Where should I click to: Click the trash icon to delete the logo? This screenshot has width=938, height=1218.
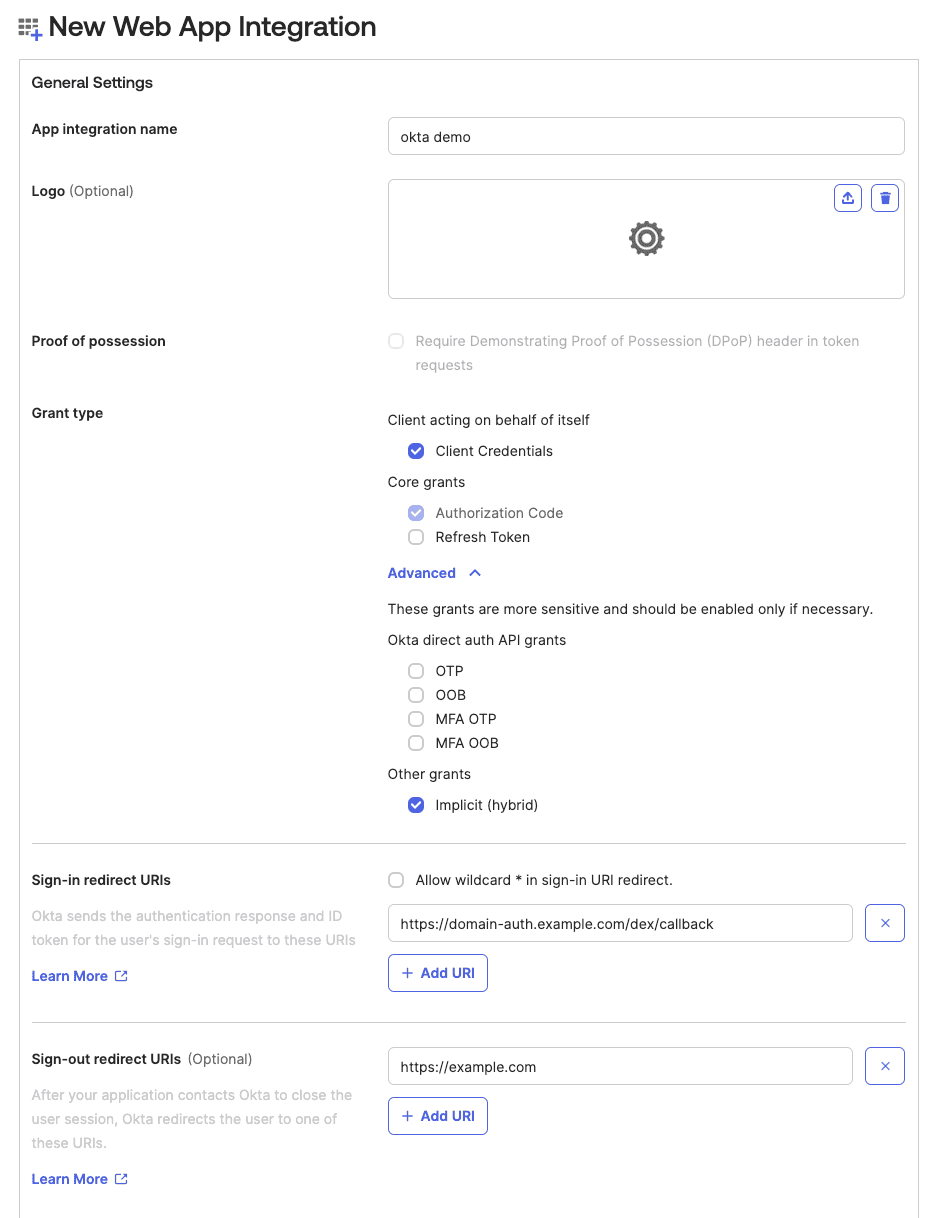884,197
